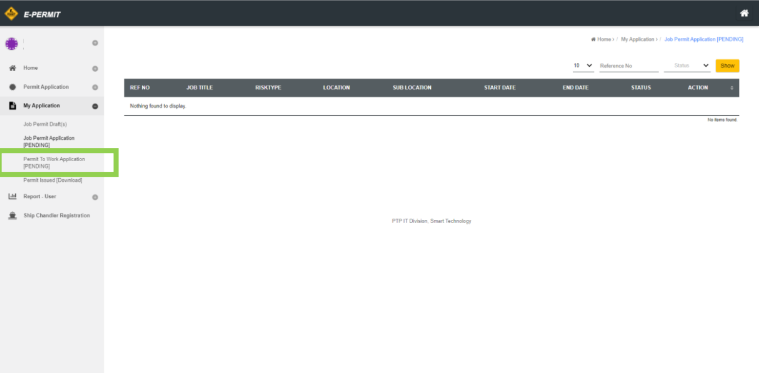Sort by JOB TITLE column header
This screenshot has height=373, width=759.
coord(199,88)
